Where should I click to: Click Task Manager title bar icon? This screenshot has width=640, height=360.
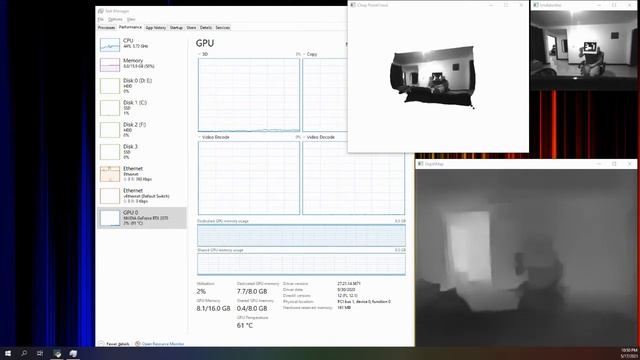(x=101, y=11)
